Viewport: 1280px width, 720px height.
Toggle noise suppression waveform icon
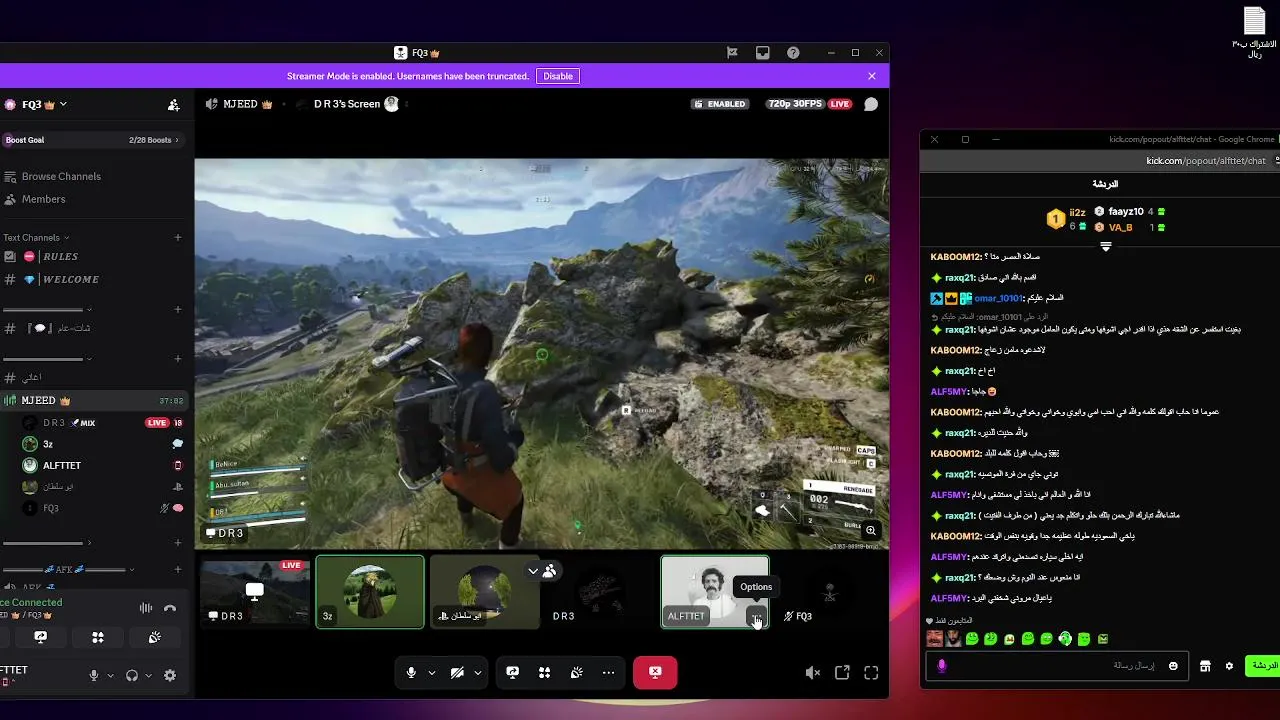tap(146, 608)
